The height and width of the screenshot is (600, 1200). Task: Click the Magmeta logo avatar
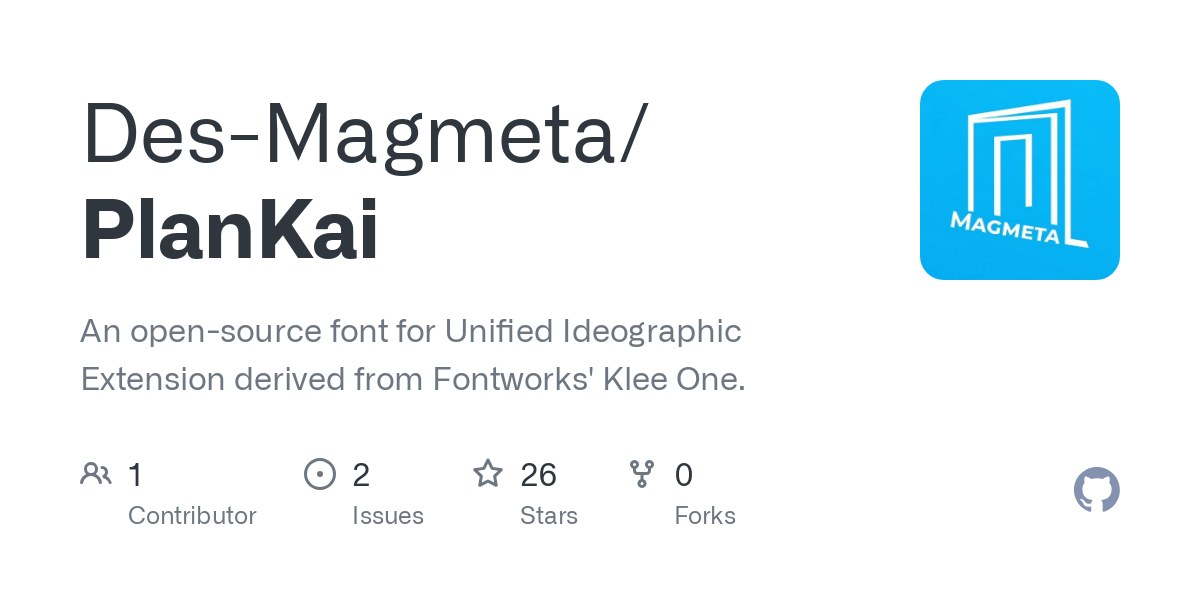[x=1019, y=180]
